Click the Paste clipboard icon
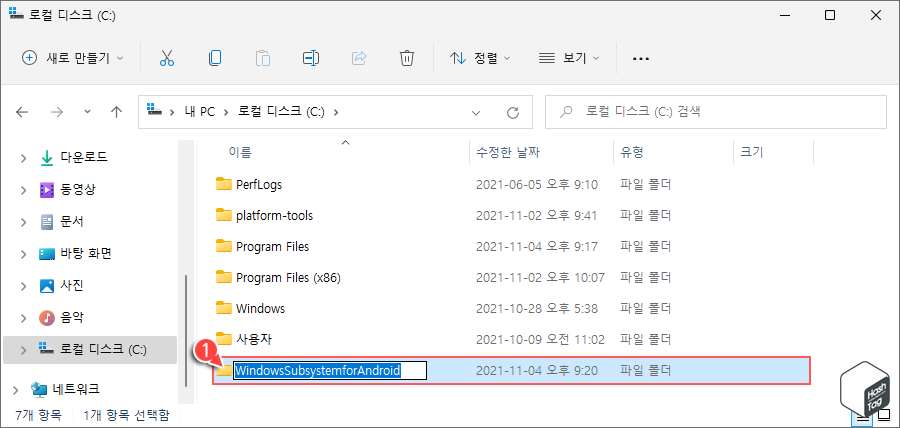This screenshot has height=428, width=900. tap(263, 58)
